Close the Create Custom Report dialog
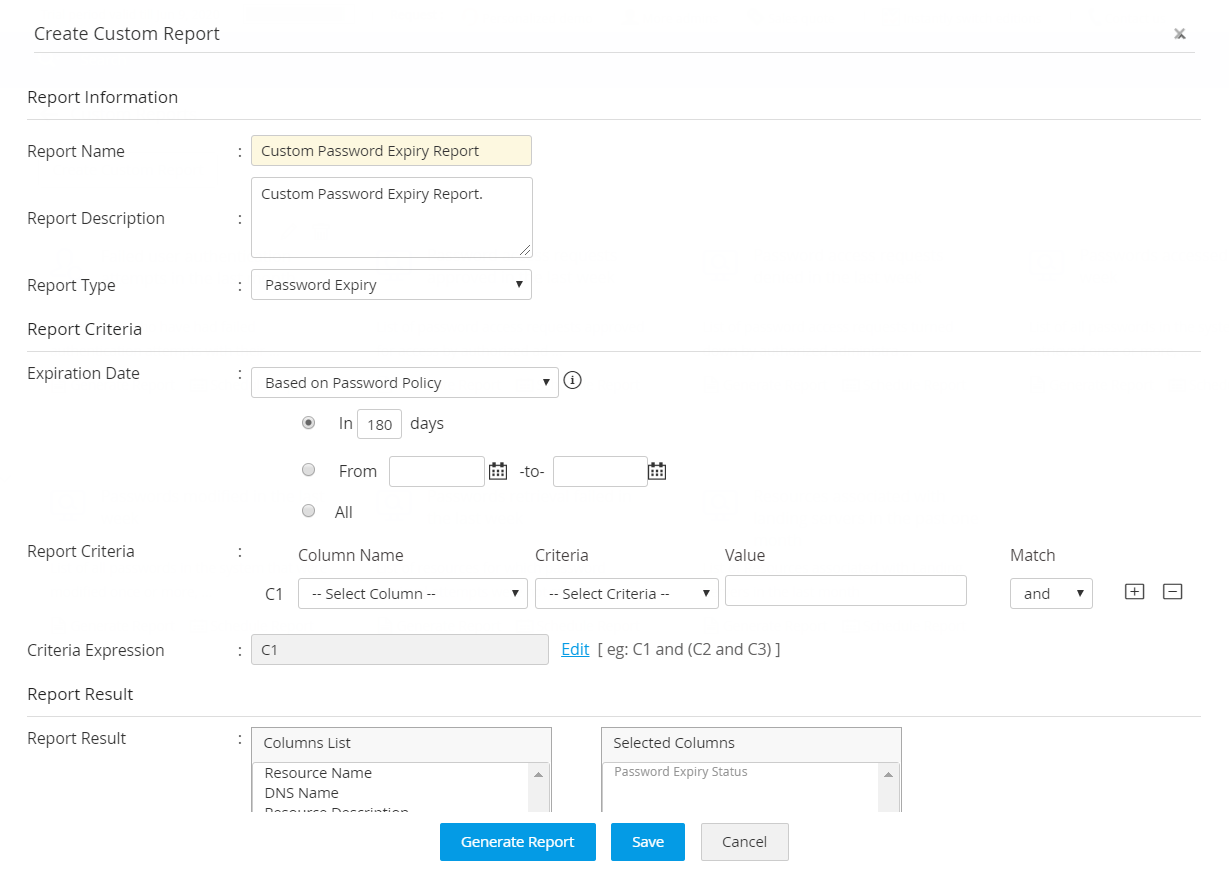The width and height of the screenshot is (1229, 879). pyautogui.click(x=1180, y=34)
